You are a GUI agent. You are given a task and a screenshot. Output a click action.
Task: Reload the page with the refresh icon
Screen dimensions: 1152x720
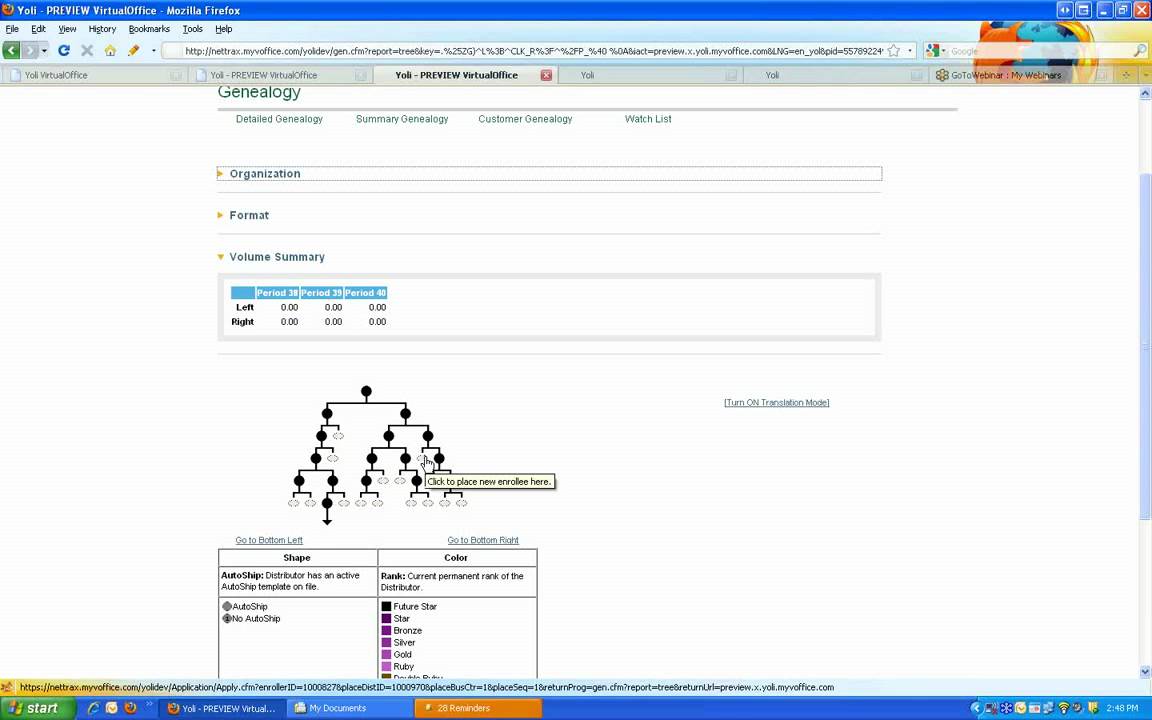pos(64,51)
